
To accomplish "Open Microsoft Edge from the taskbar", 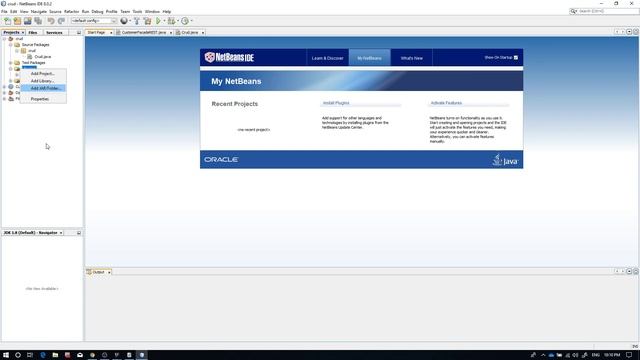I will [x=43, y=355].
